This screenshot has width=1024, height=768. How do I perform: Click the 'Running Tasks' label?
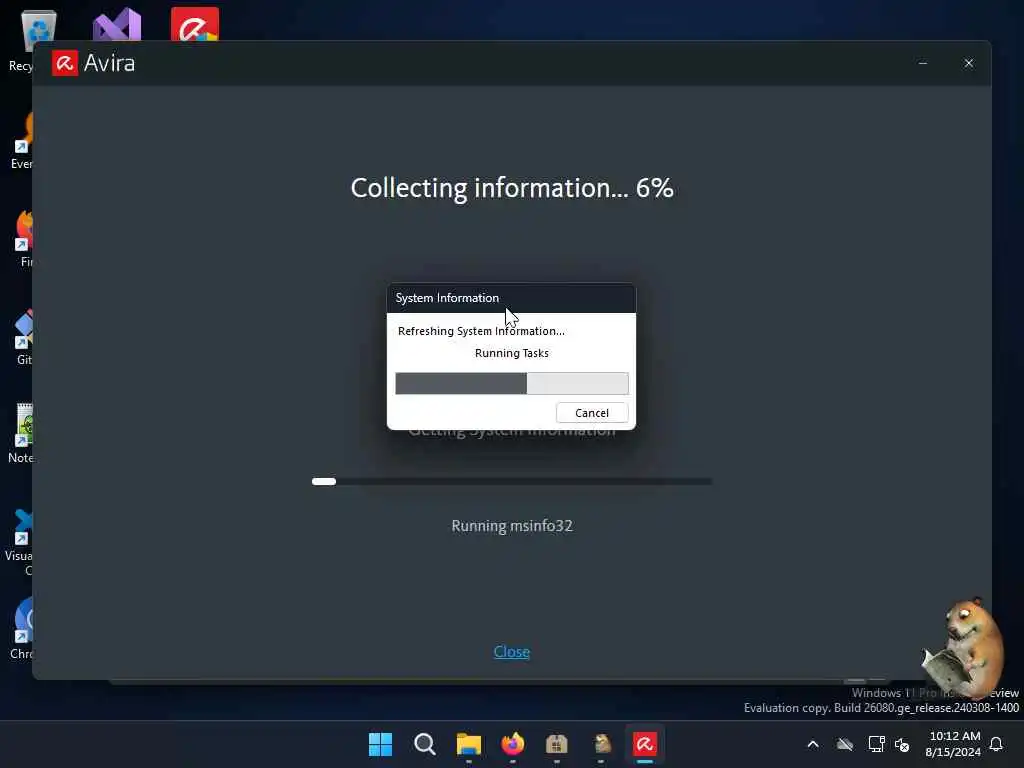tap(512, 353)
